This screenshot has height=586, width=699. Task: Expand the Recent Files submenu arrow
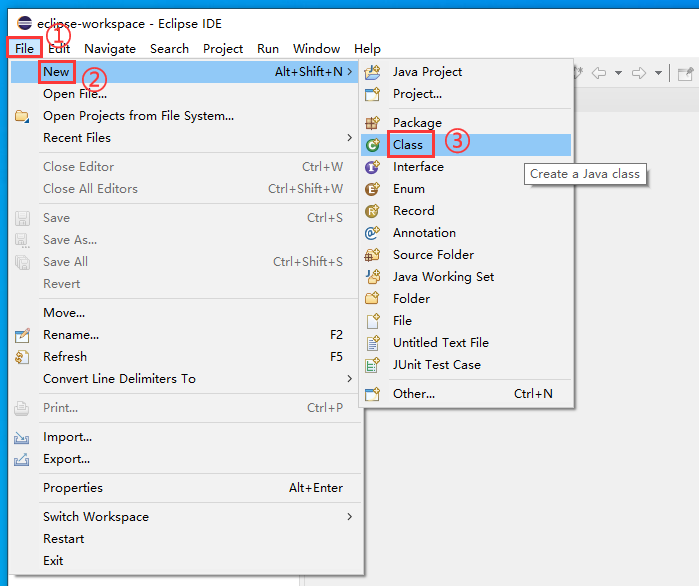click(x=349, y=138)
